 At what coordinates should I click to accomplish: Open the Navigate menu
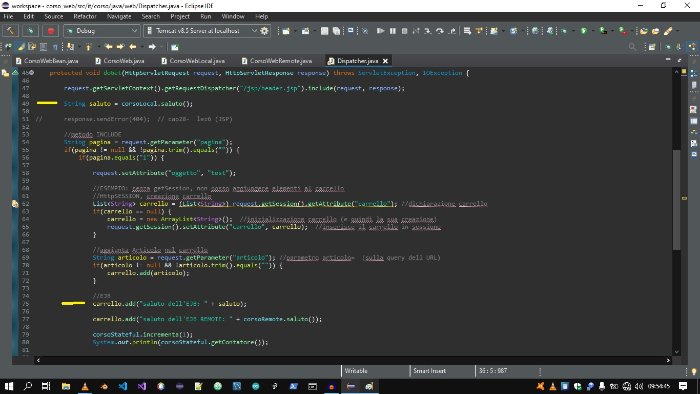point(119,17)
